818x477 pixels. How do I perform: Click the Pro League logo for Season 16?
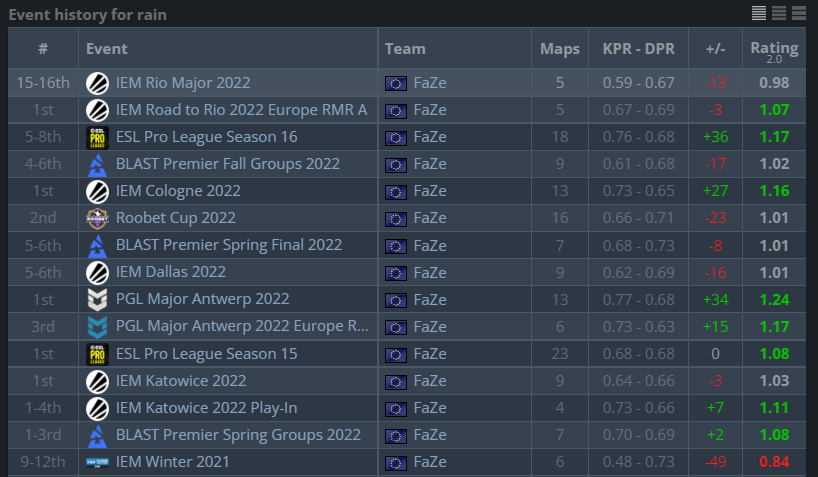click(97, 137)
